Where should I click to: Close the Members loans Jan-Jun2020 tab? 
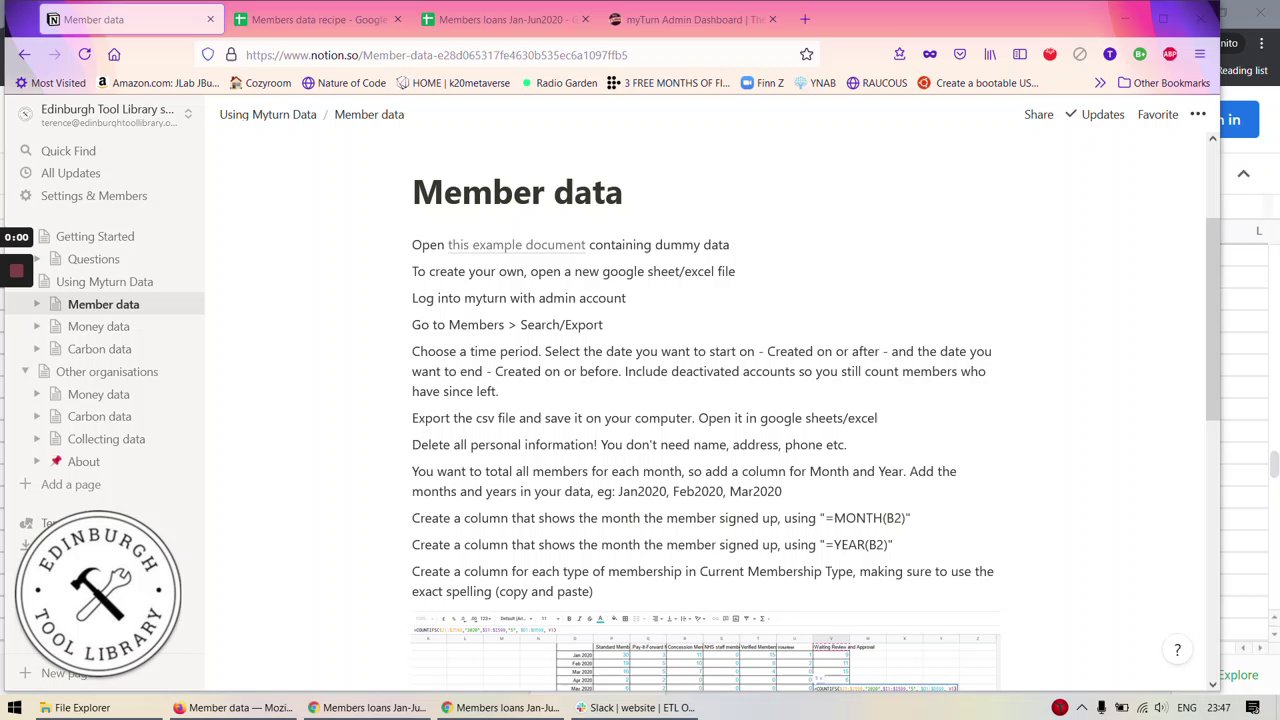(585, 19)
